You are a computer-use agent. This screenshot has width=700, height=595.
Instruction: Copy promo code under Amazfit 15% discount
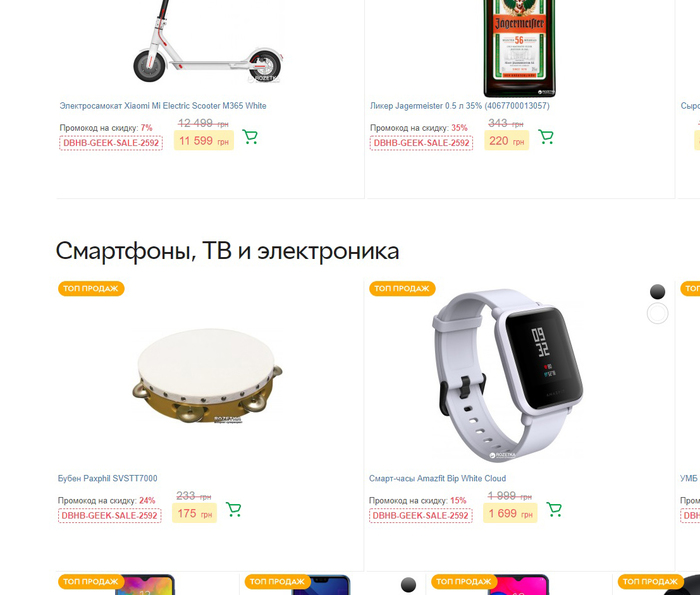pyautogui.click(x=421, y=516)
